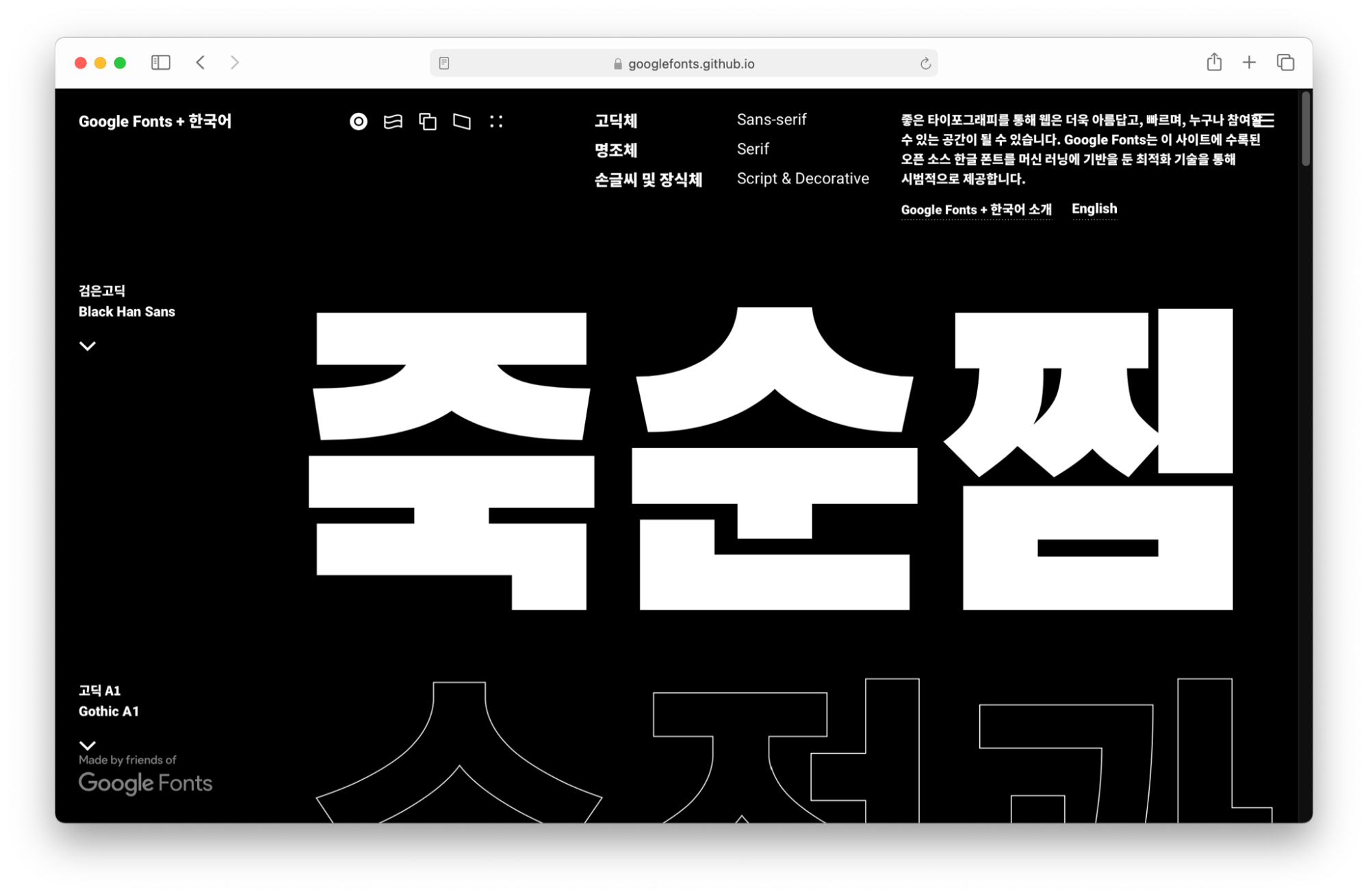
Task: Filter by 손글씨 및 장식체 category
Action: coord(648,180)
